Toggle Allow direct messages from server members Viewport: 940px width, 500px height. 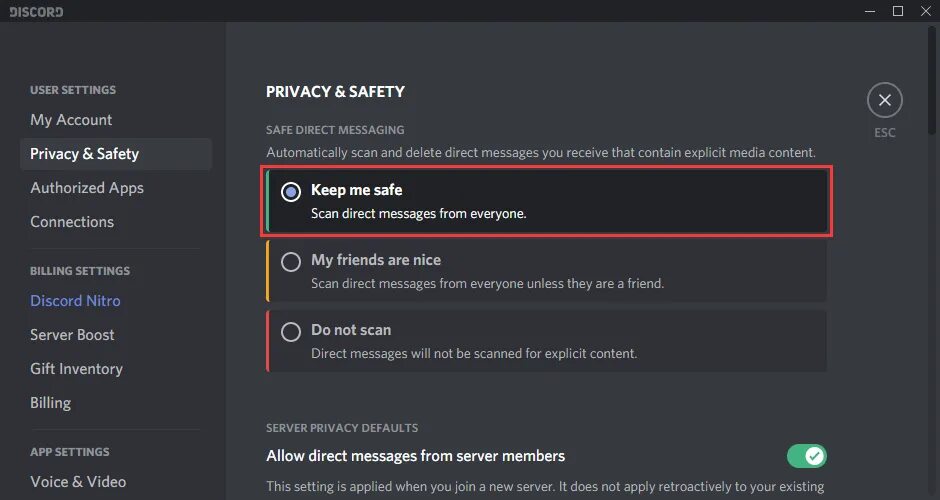pos(806,456)
